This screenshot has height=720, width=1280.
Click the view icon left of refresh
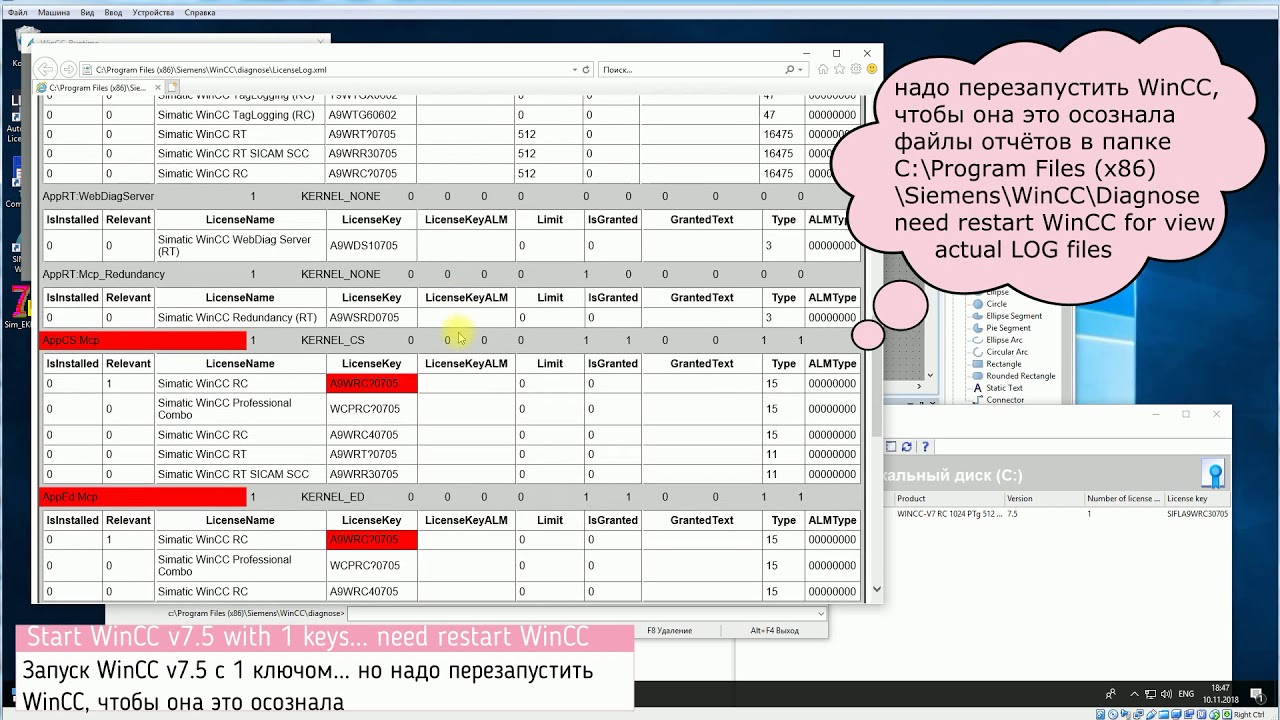click(891, 447)
